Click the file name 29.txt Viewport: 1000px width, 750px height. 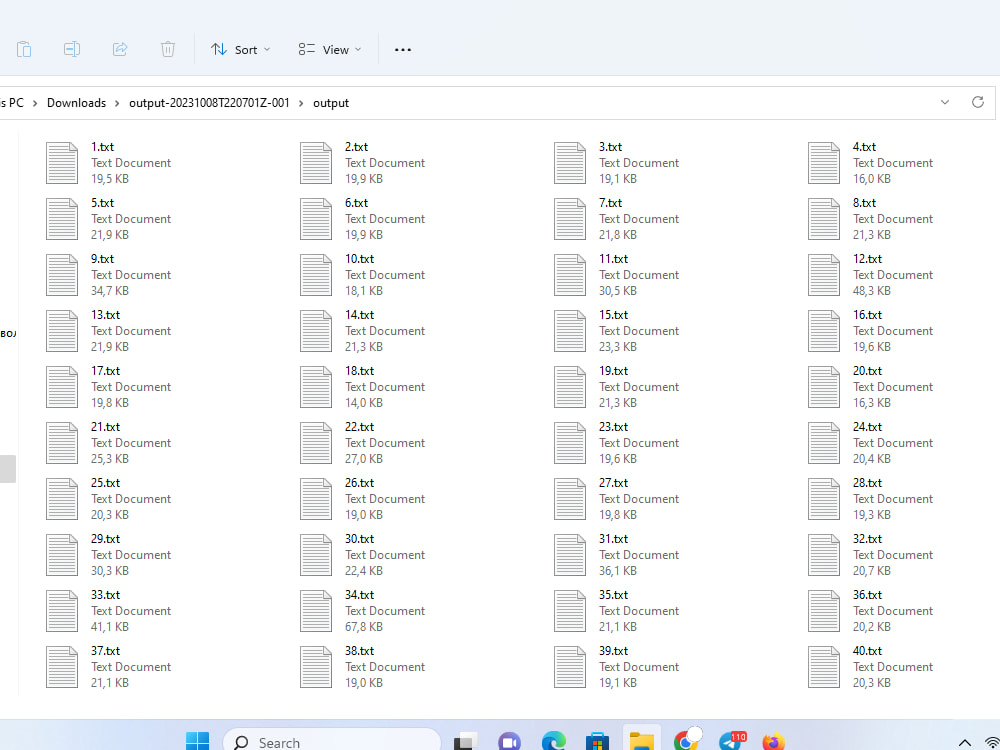pyautogui.click(x=105, y=540)
